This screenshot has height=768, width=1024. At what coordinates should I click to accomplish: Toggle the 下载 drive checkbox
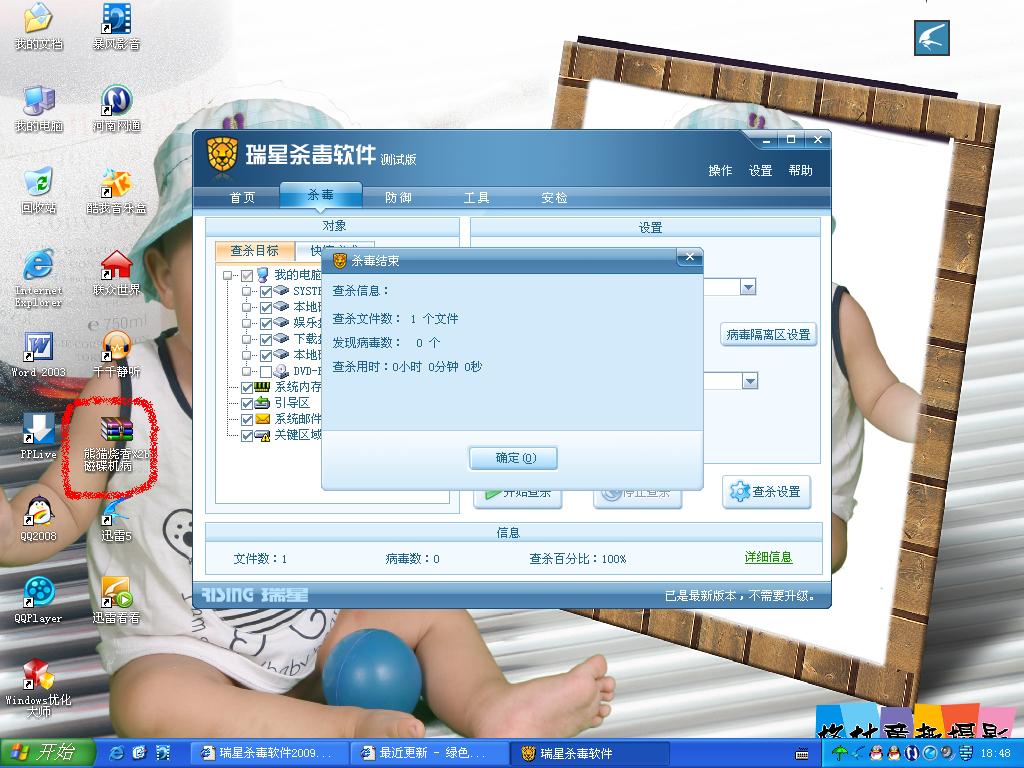click(266, 340)
